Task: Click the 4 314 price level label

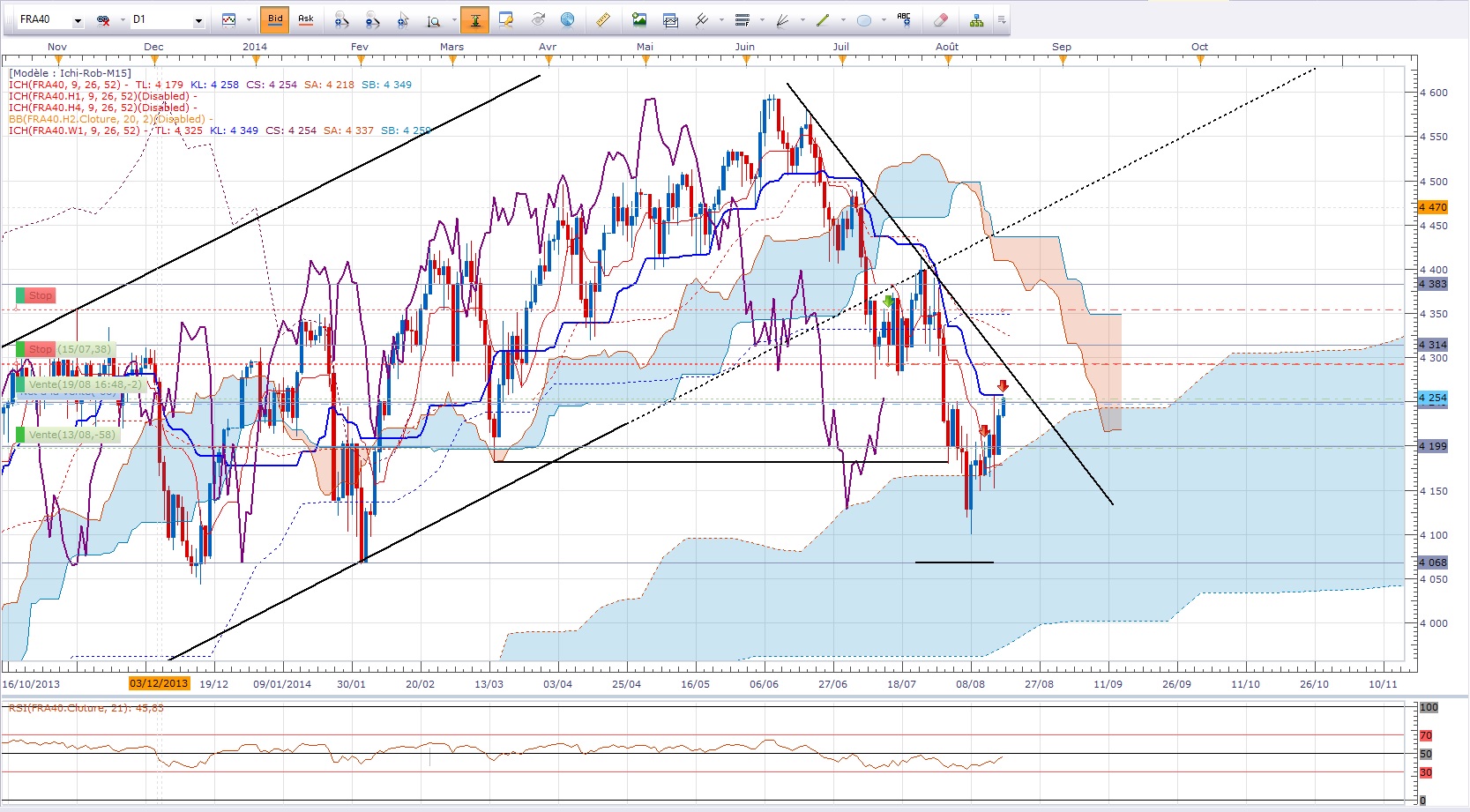Action: [x=1433, y=345]
